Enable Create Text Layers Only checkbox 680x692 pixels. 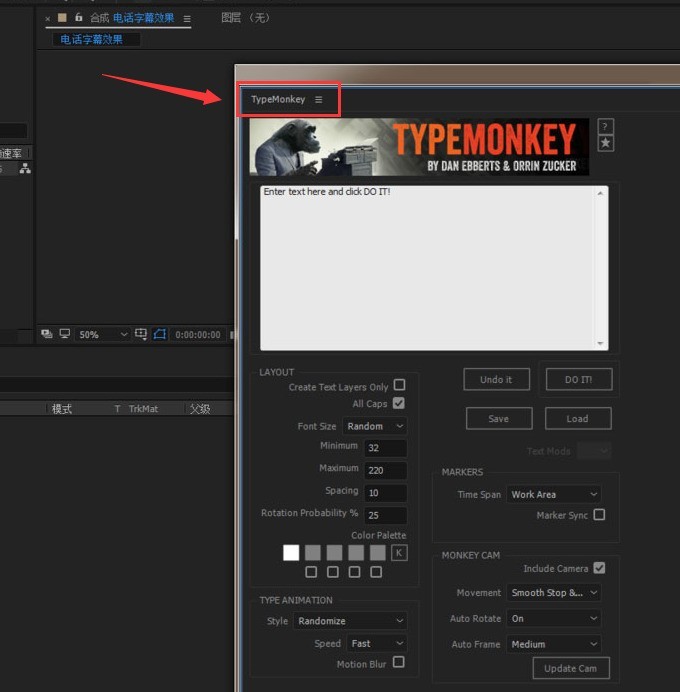[x=399, y=385]
